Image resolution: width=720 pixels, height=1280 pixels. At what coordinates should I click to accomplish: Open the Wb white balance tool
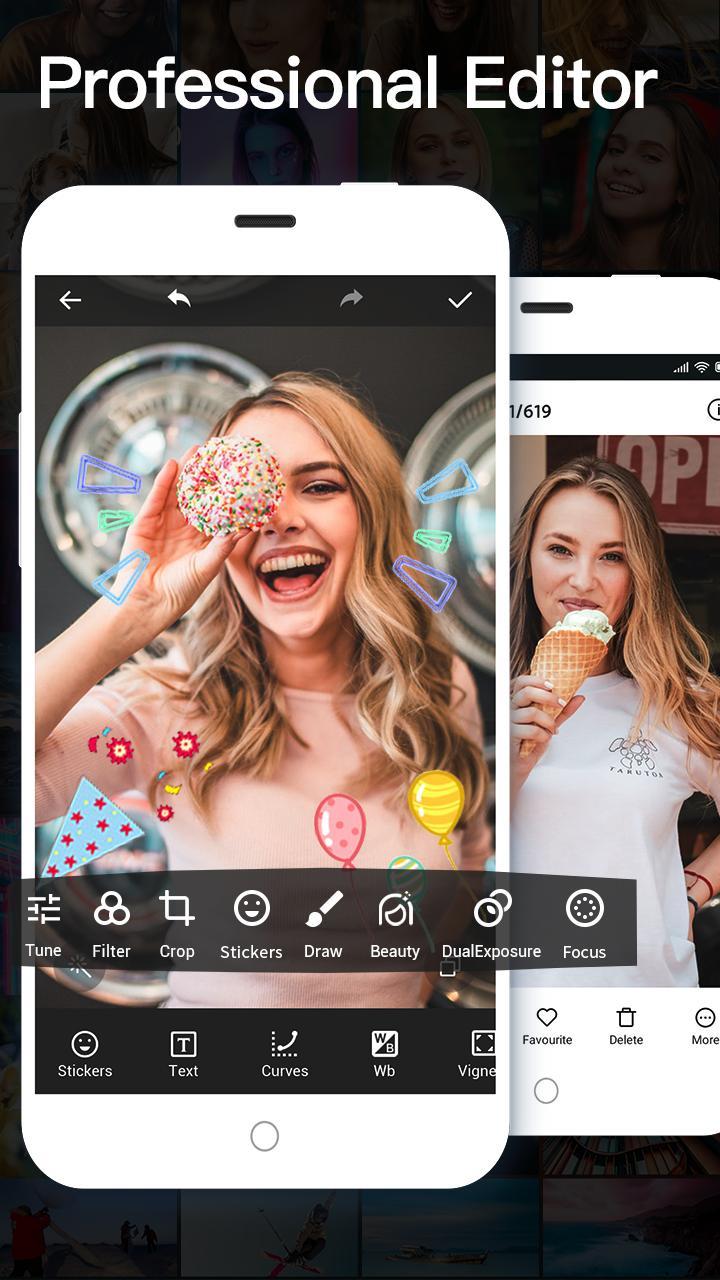(x=384, y=1054)
